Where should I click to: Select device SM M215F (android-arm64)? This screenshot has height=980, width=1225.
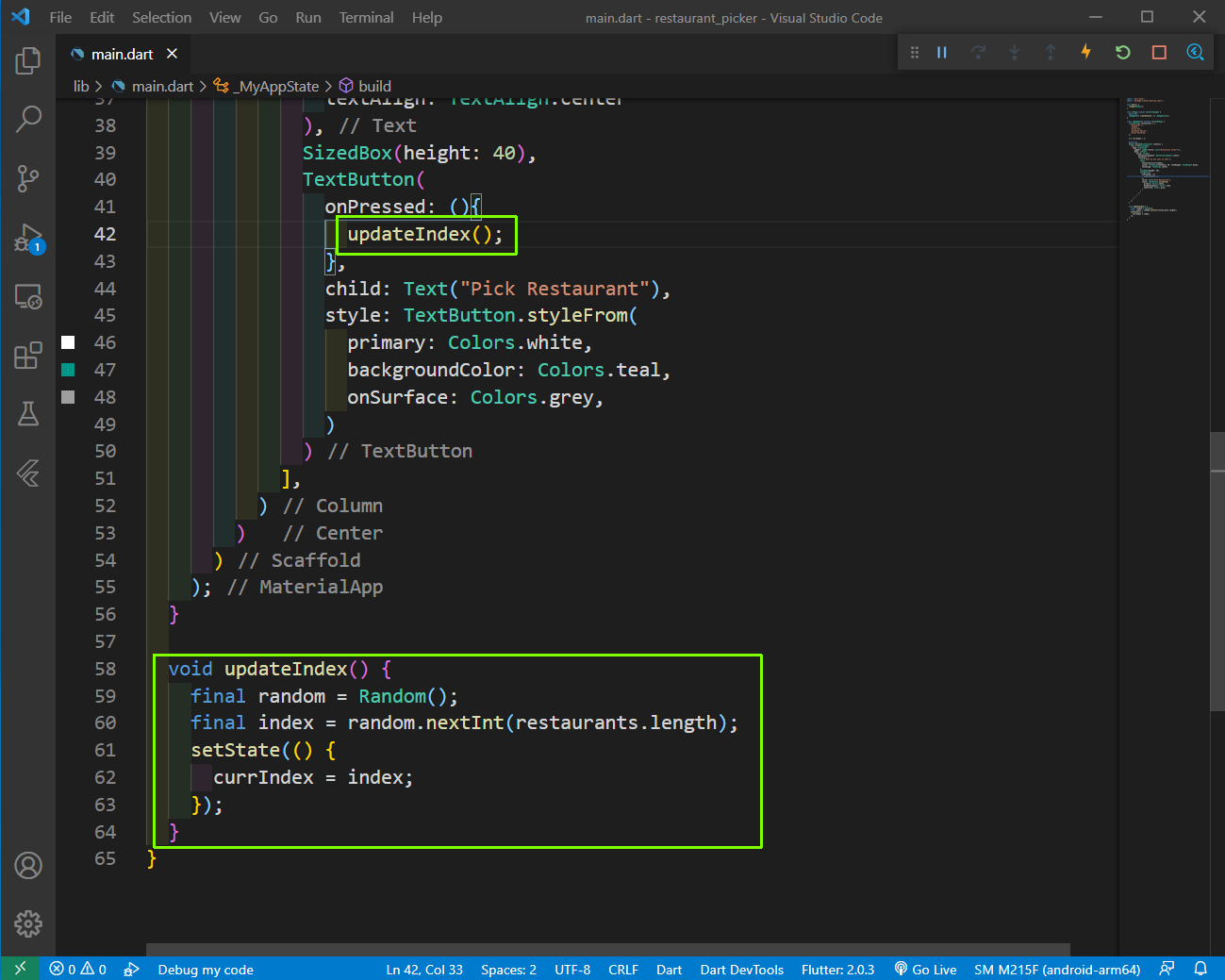(1057, 969)
